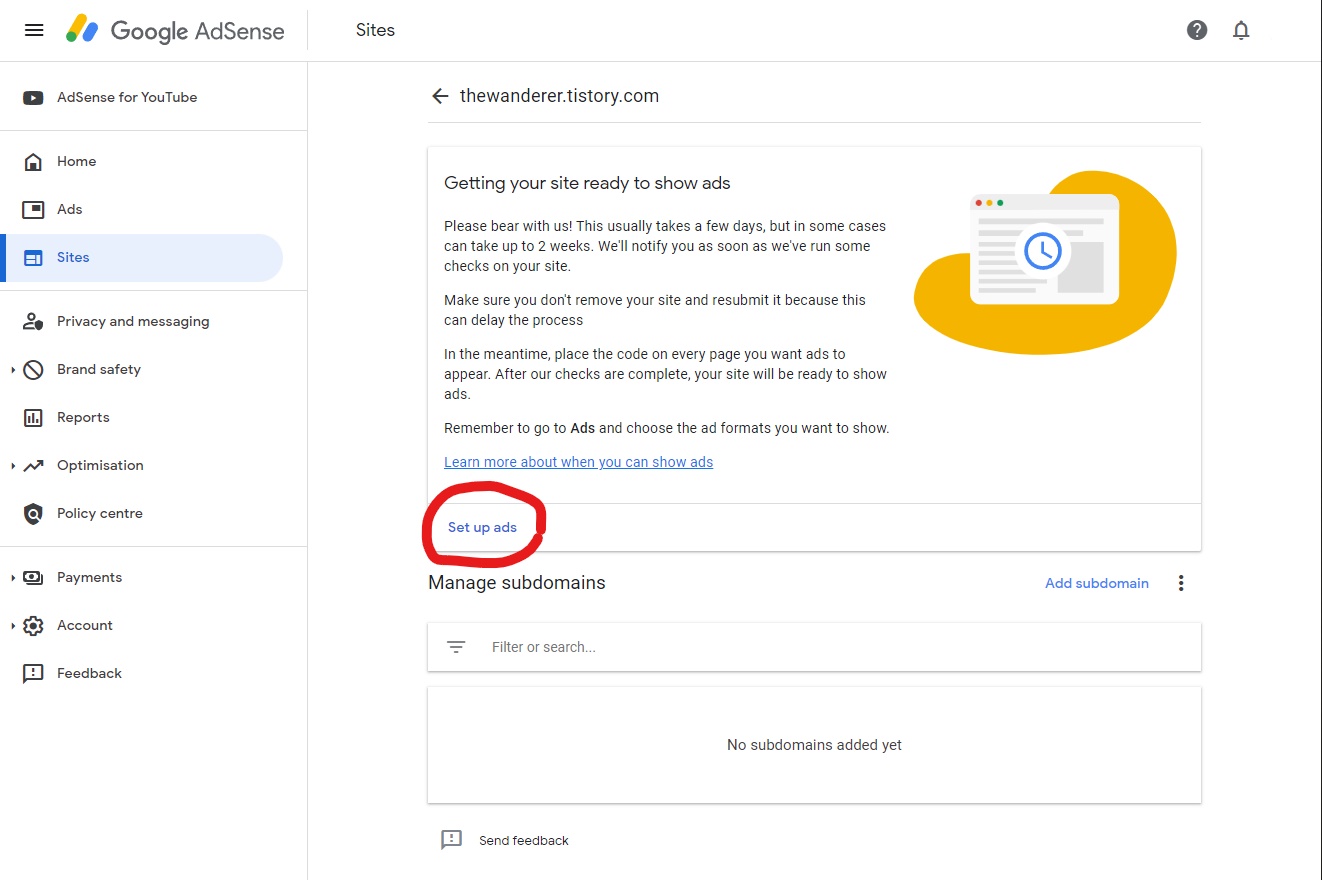Click the Set up ads button

pos(482,527)
